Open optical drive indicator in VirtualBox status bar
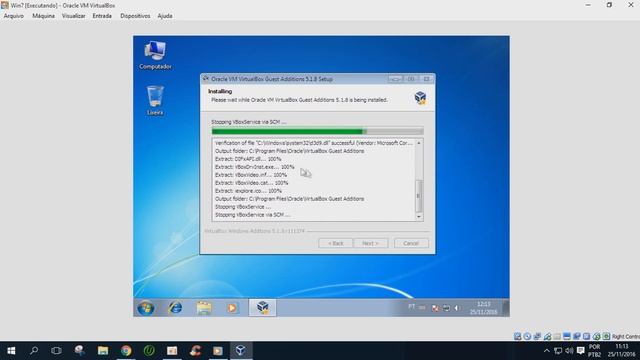640x360 pixels. tap(527, 336)
